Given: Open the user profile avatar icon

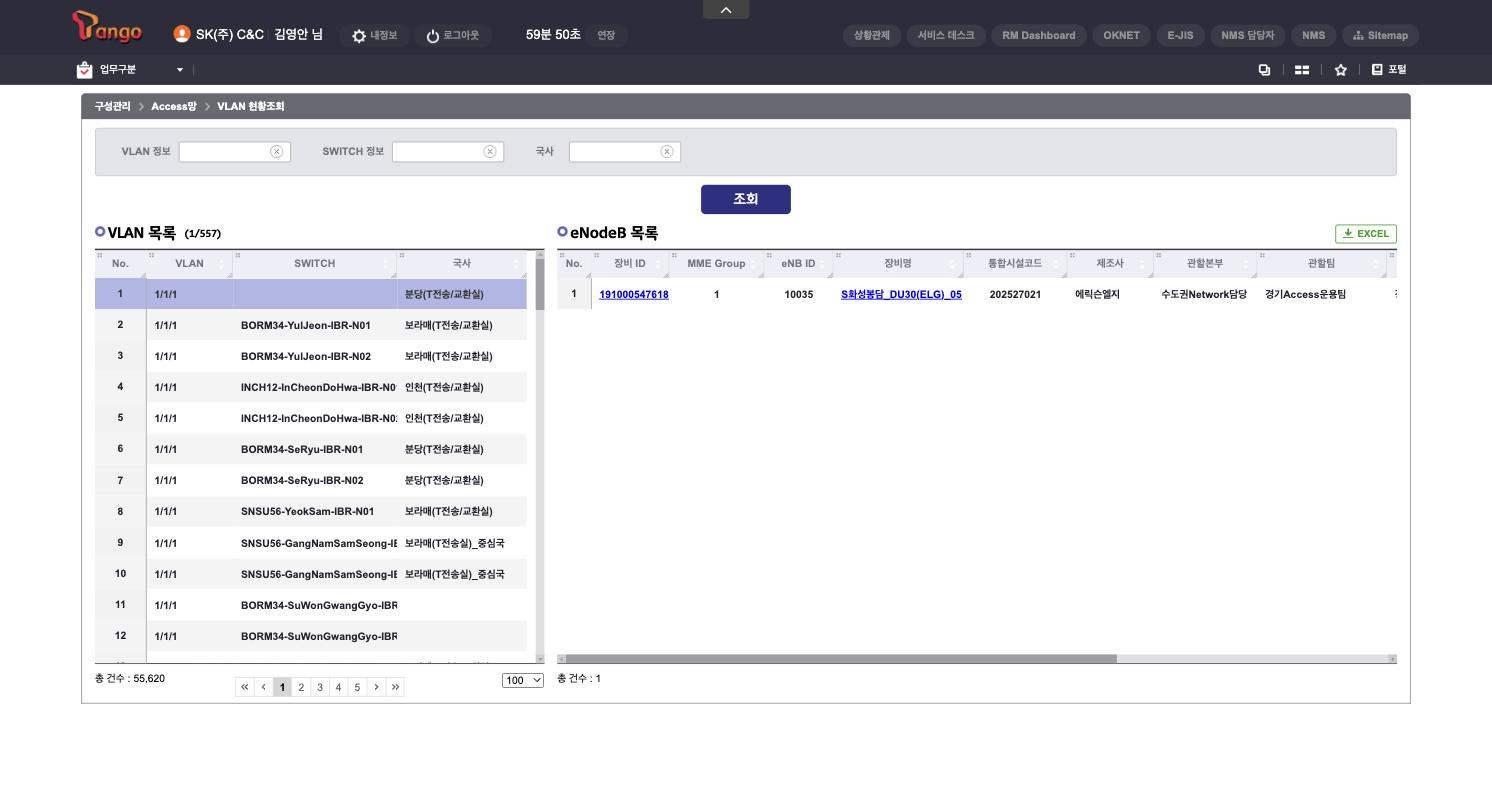Looking at the screenshot, I should 181,34.
